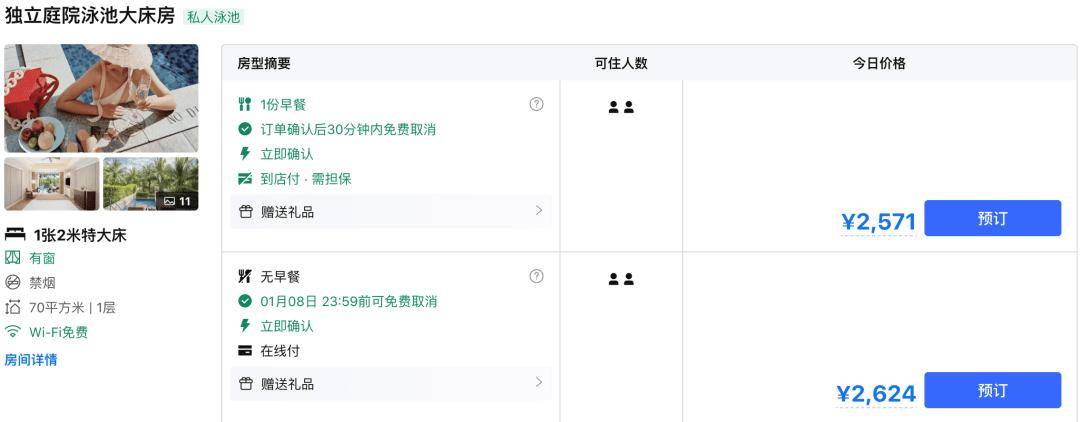The width and height of the screenshot is (1080, 422).
Task: Click the ¥2,571 price for details
Action: 878,222
